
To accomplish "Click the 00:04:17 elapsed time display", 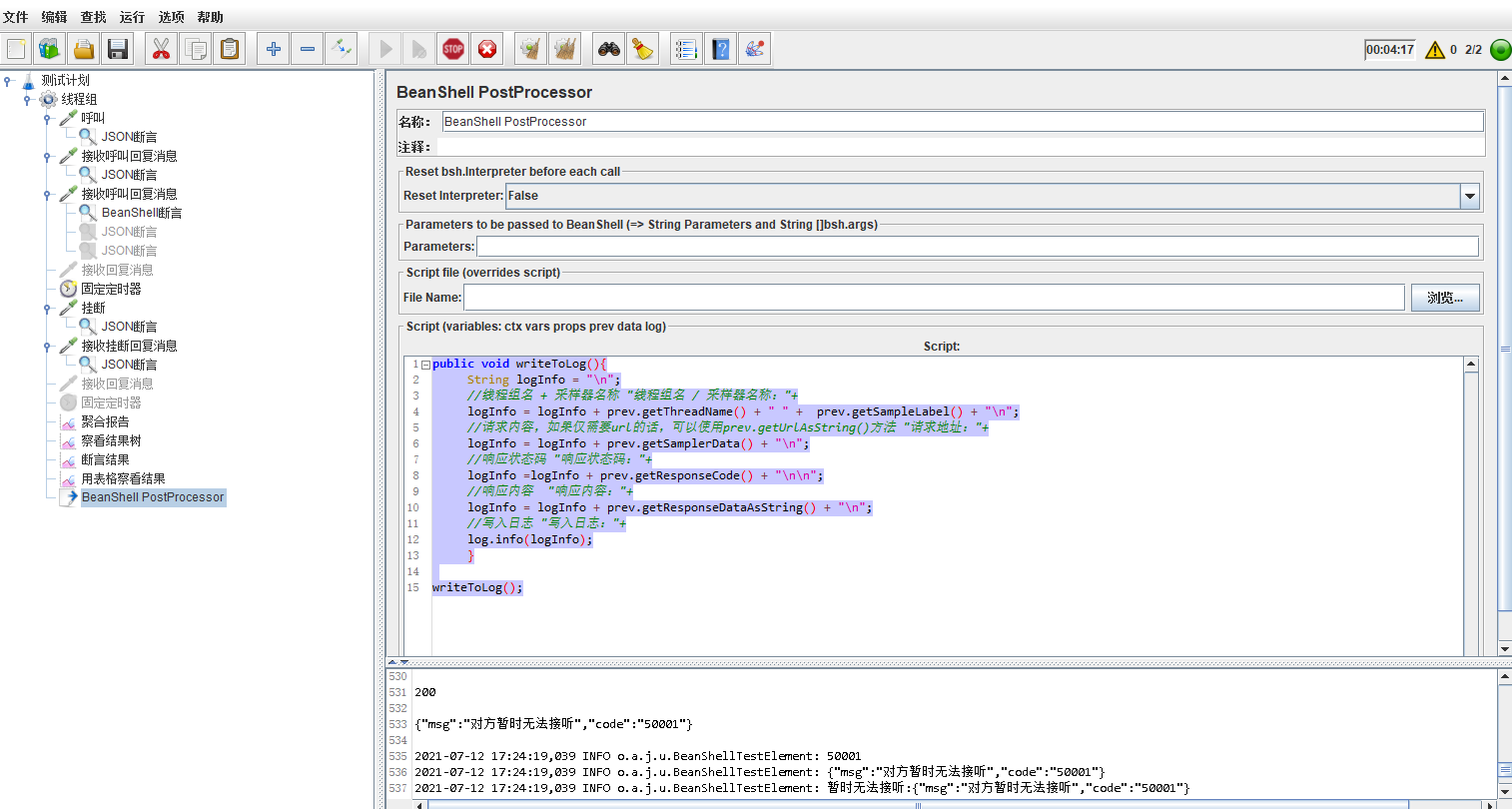I will tap(1390, 50).
